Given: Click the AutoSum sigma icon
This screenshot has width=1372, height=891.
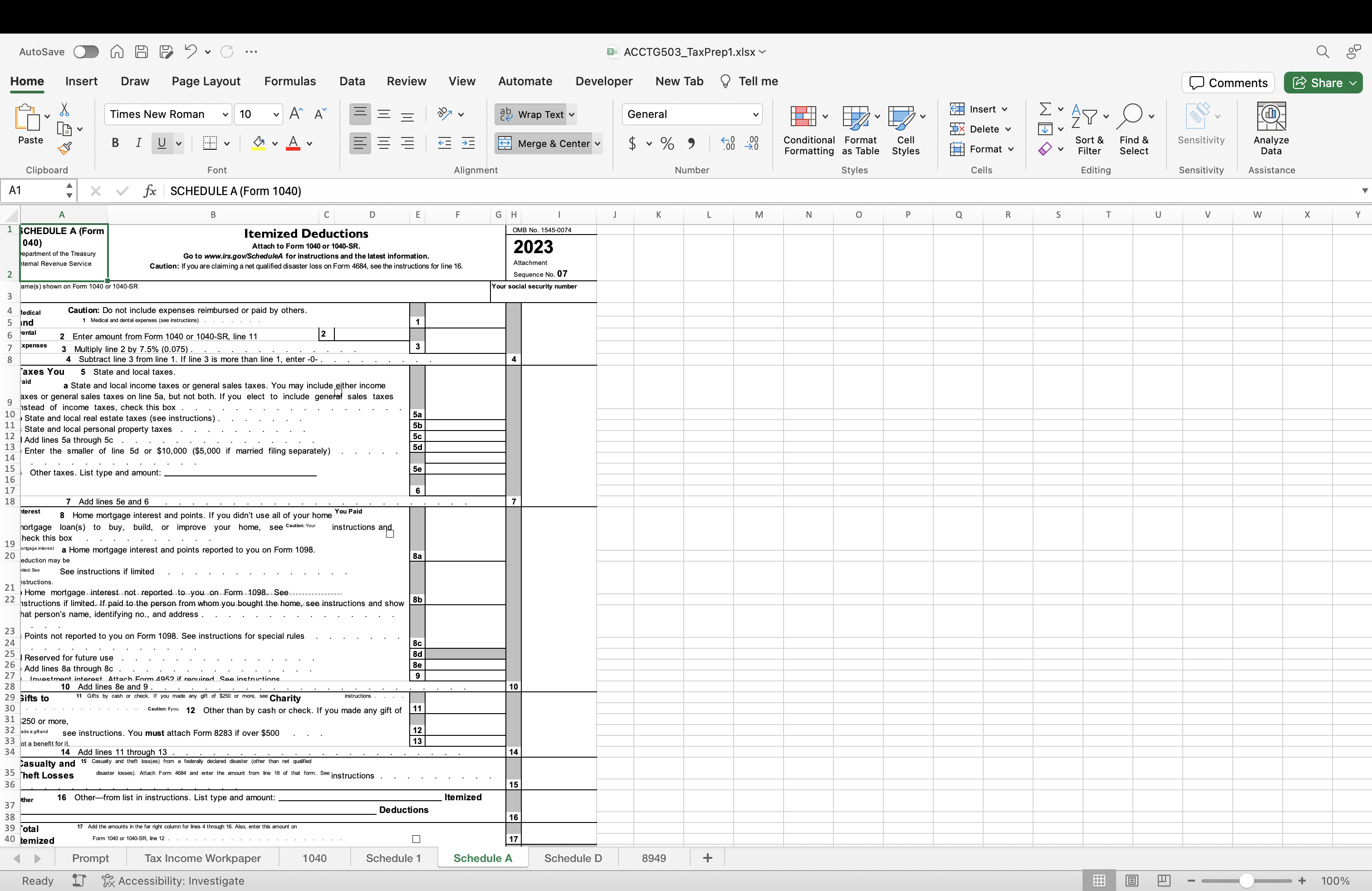Looking at the screenshot, I should tap(1044, 109).
